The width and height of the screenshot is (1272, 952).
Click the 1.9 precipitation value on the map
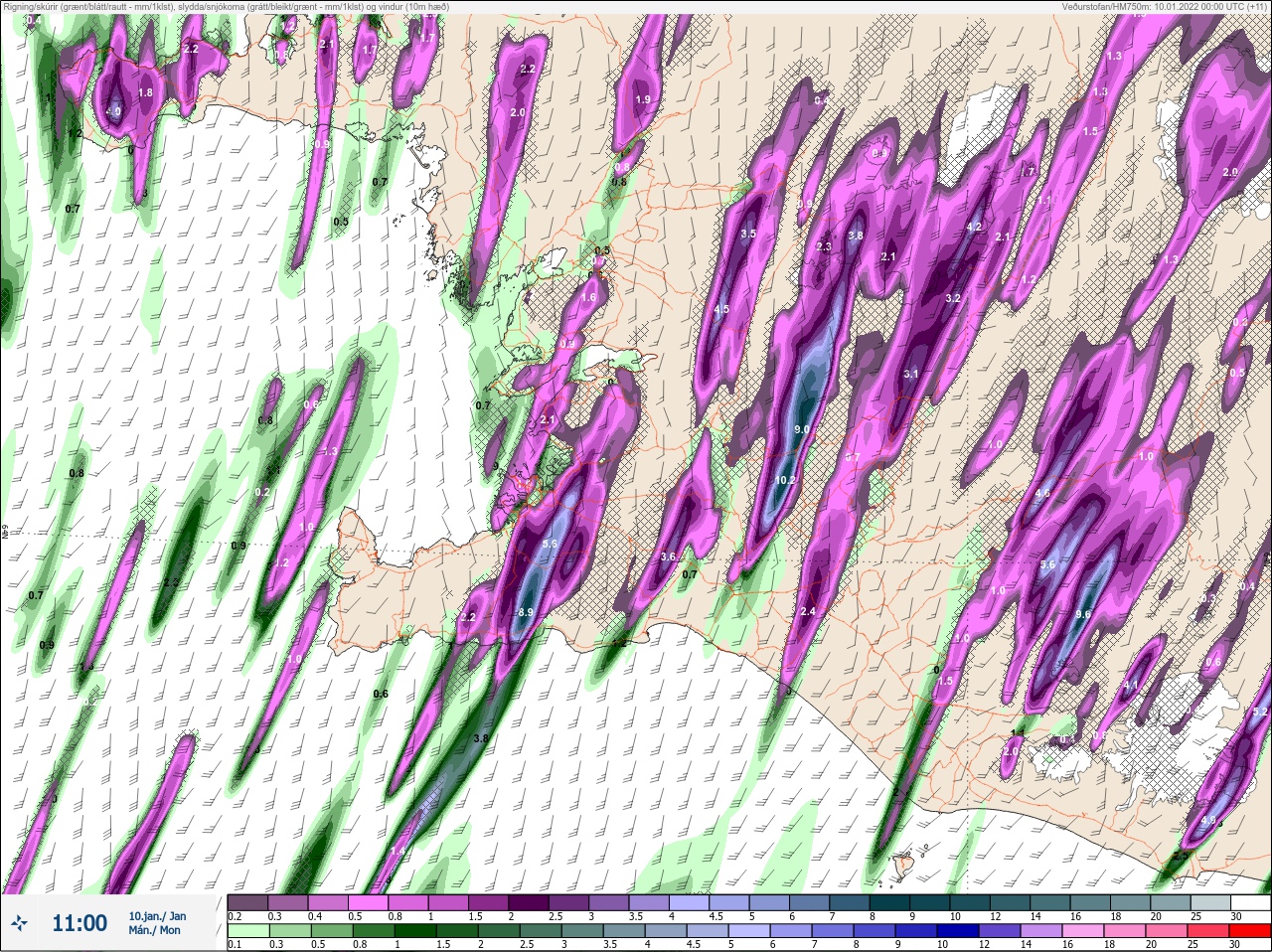point(643,99)
